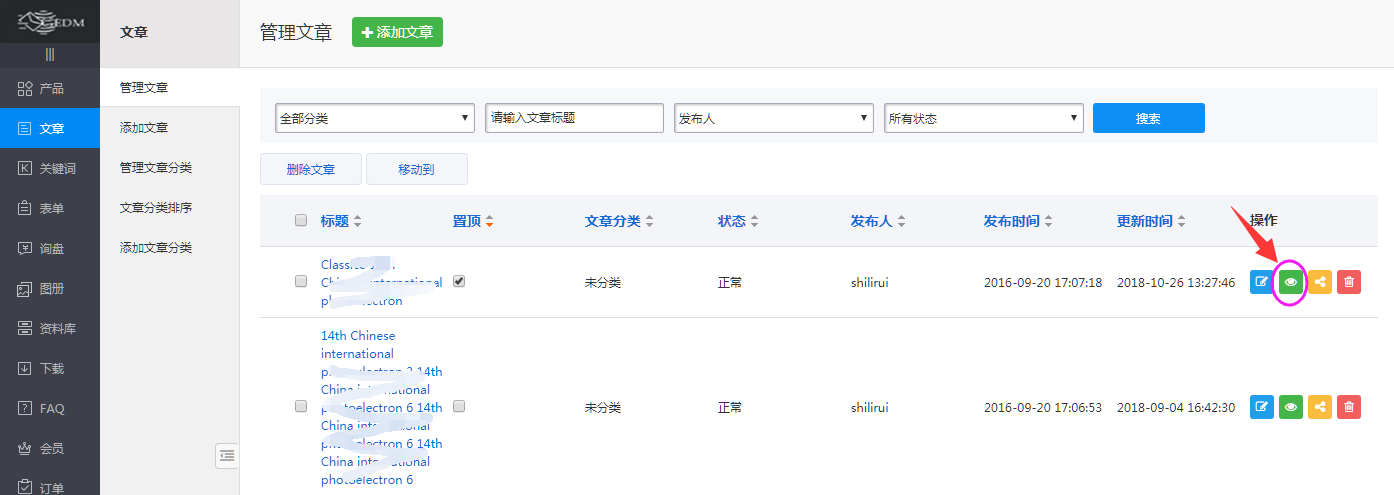The height and width of the screenshot is (495, 1394).
Task: Click the submenu collapse icon
Action: point(227,456)
